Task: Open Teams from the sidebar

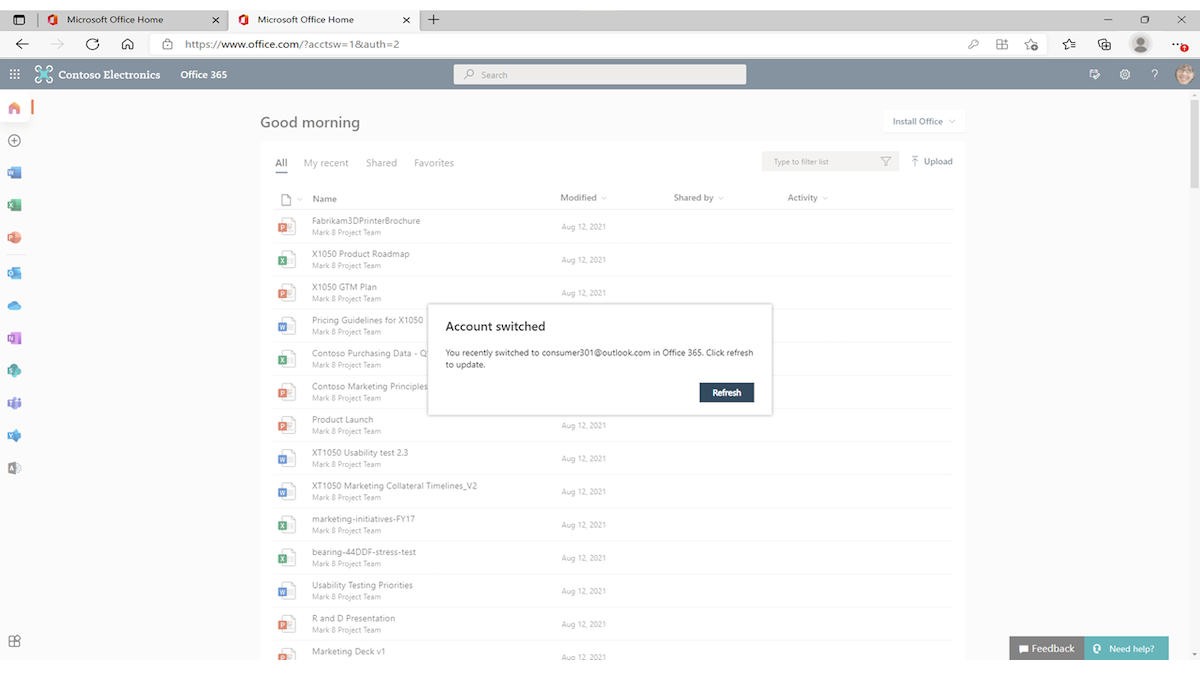Action: coord(14,404)
